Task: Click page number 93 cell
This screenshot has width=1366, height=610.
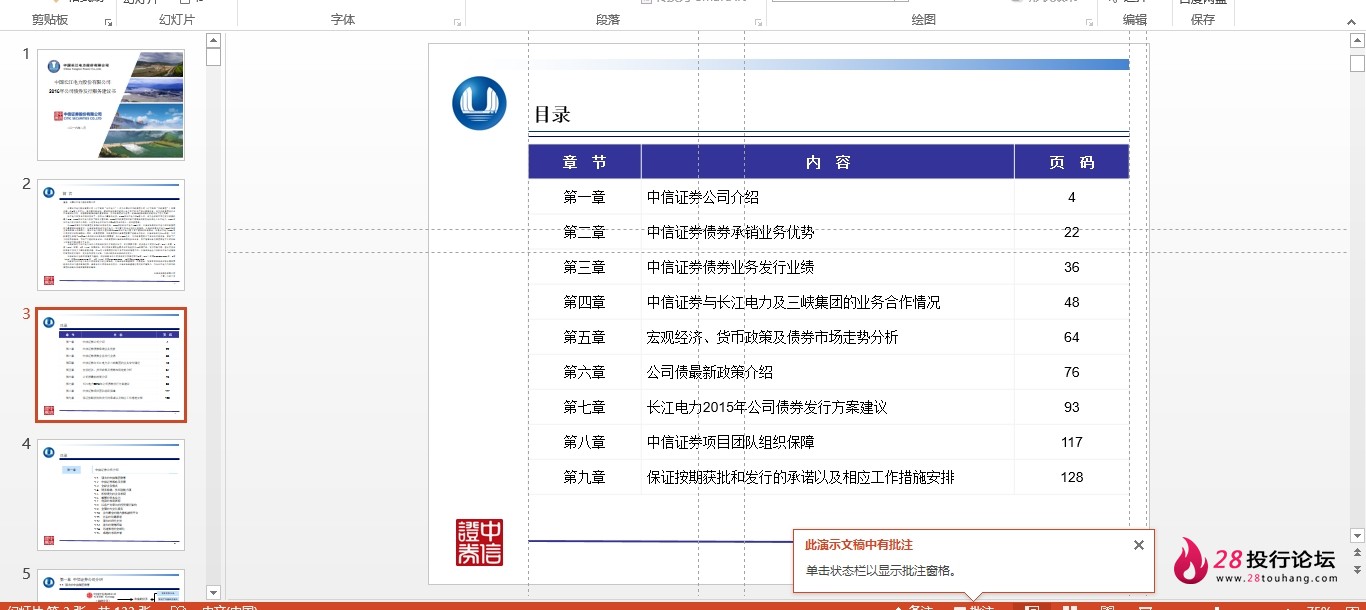Action: (1072, 407)
